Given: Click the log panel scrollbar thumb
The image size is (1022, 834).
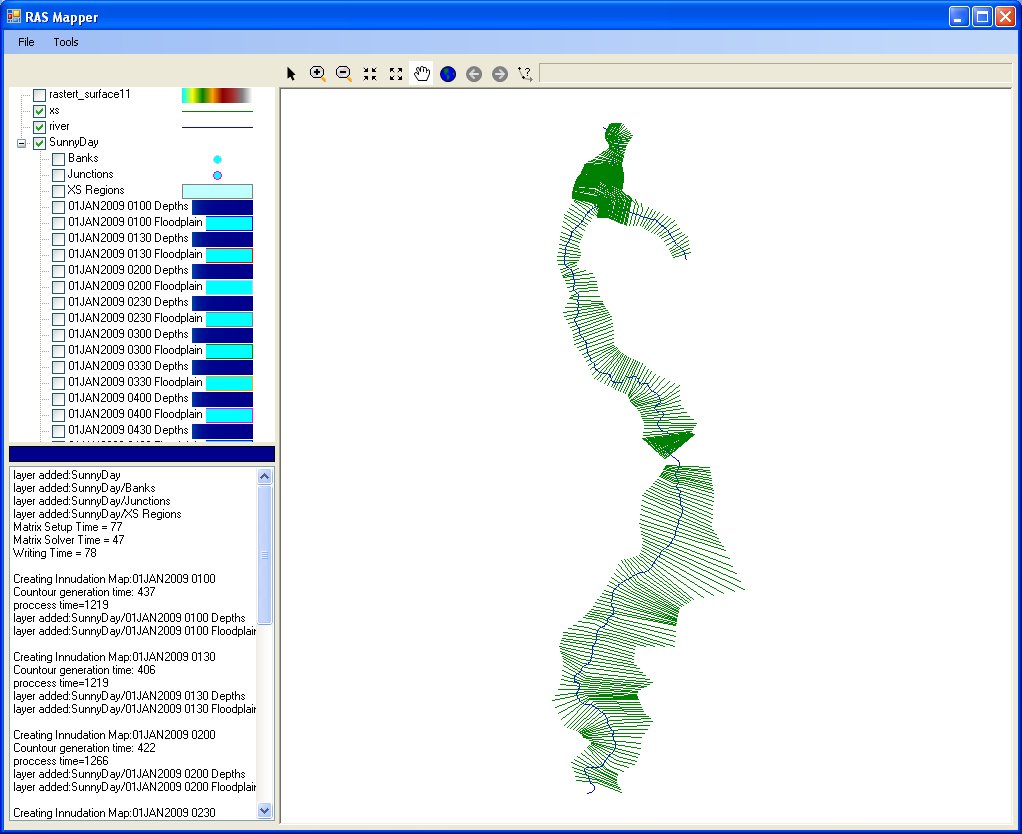Looking at the screenshot, I should click(x=265, y=554).
